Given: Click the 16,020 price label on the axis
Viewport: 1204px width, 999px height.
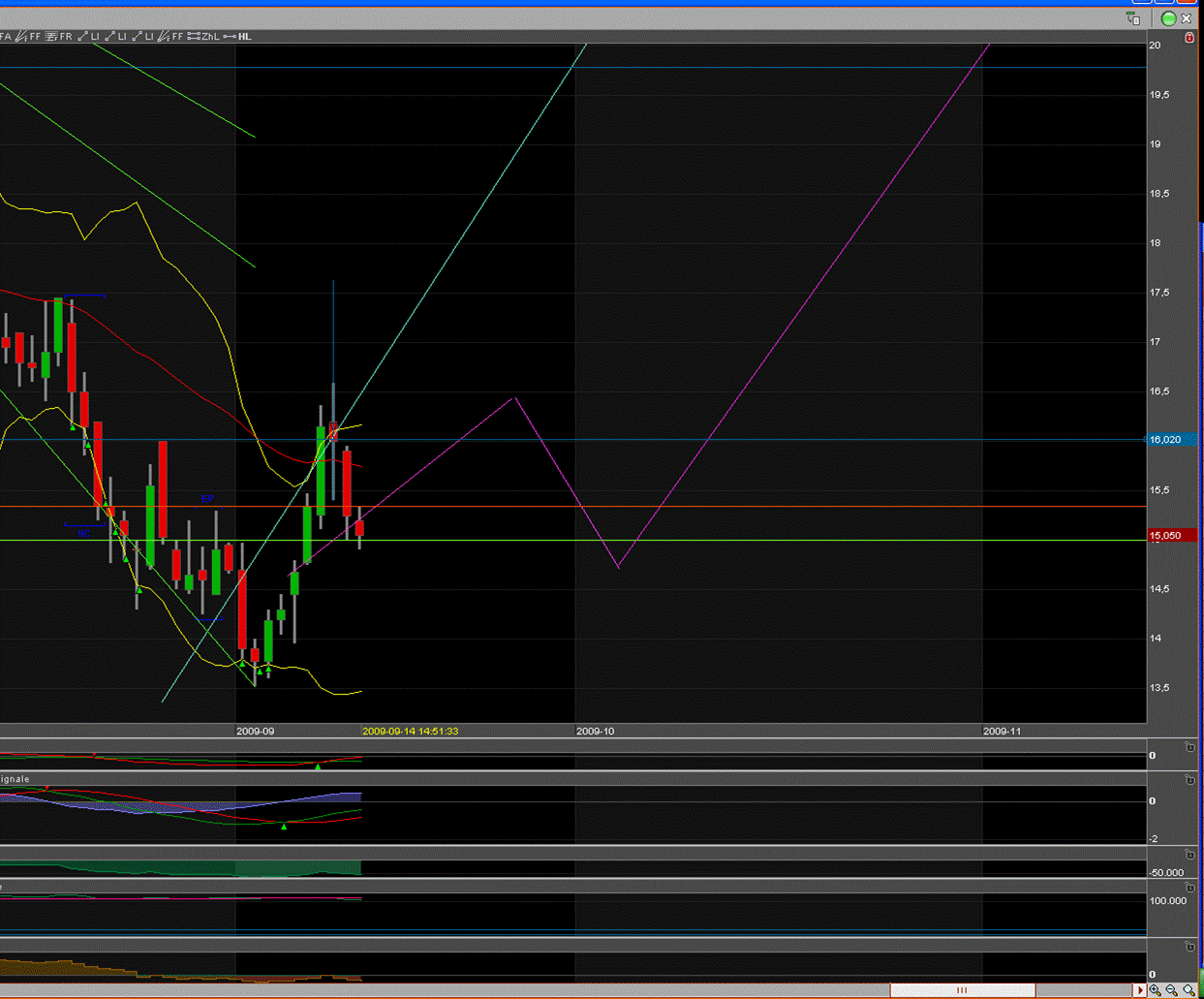Looking at the screenshot, I should (1171, 440).
